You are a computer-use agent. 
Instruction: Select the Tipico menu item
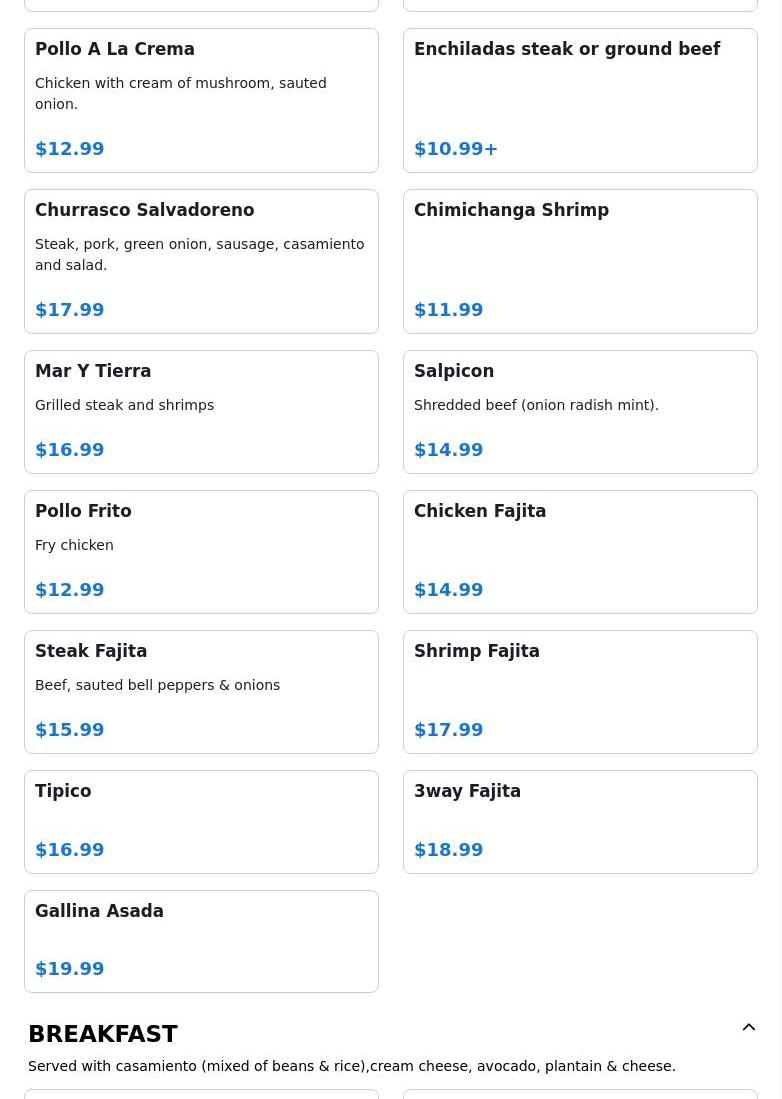201,821
